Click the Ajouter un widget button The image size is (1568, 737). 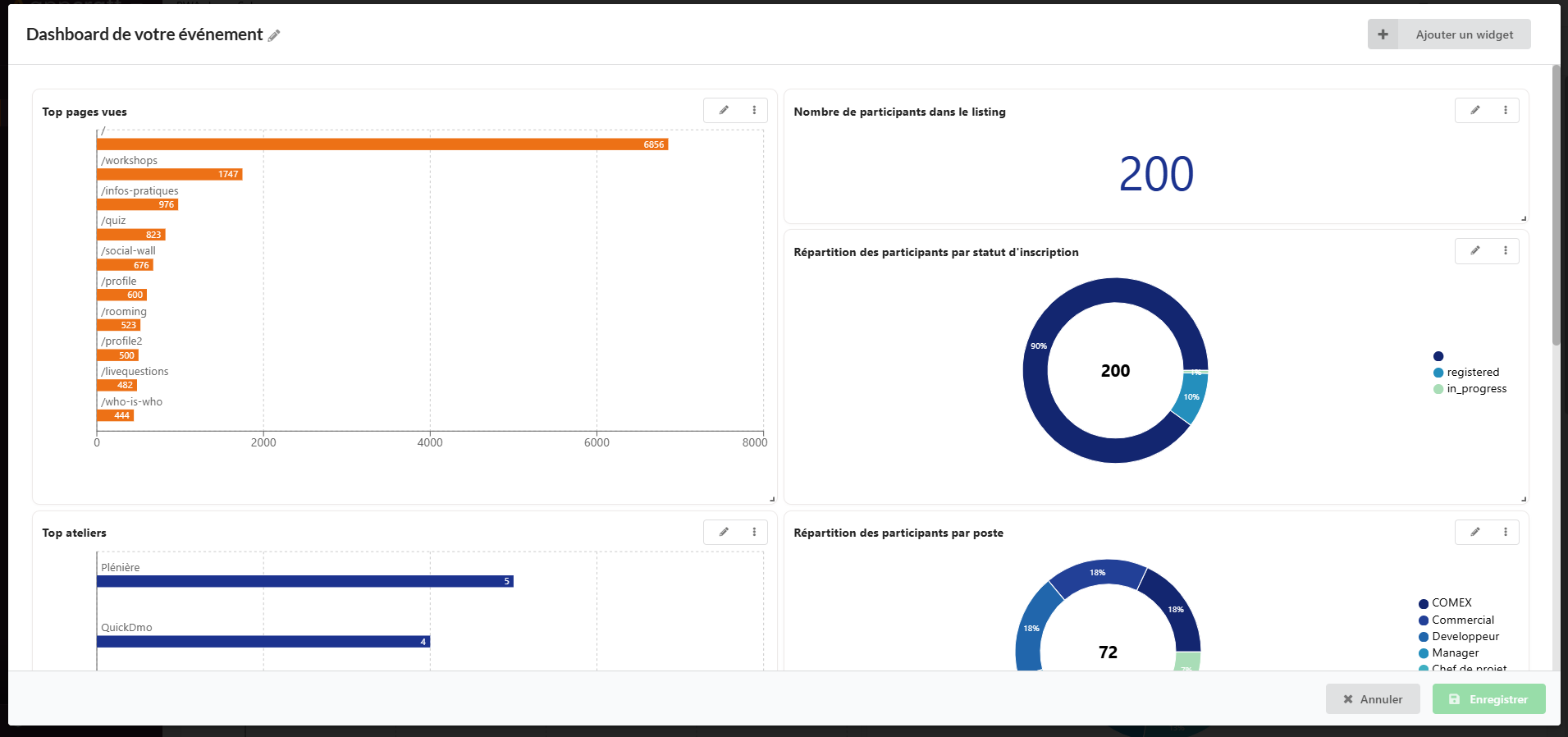[1464, 34]
